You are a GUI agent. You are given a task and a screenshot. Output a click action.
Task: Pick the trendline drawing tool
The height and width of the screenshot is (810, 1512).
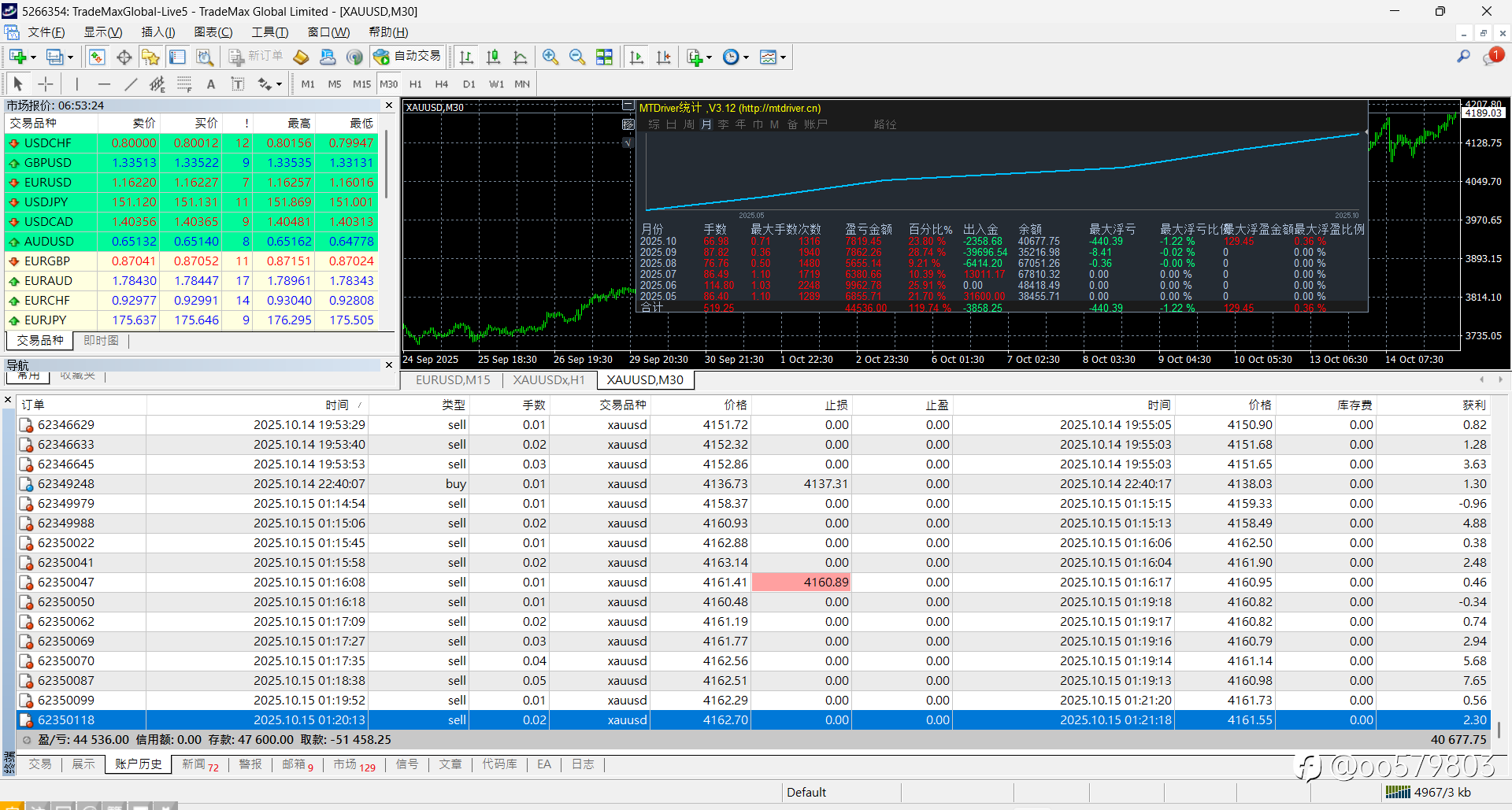[x=131, y=84]
